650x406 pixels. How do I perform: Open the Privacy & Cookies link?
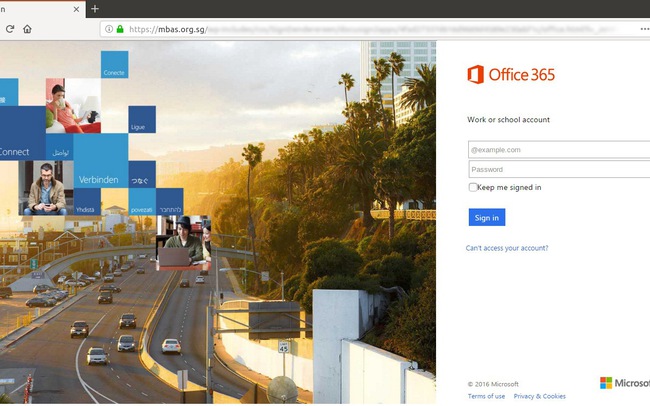point(539,396)
